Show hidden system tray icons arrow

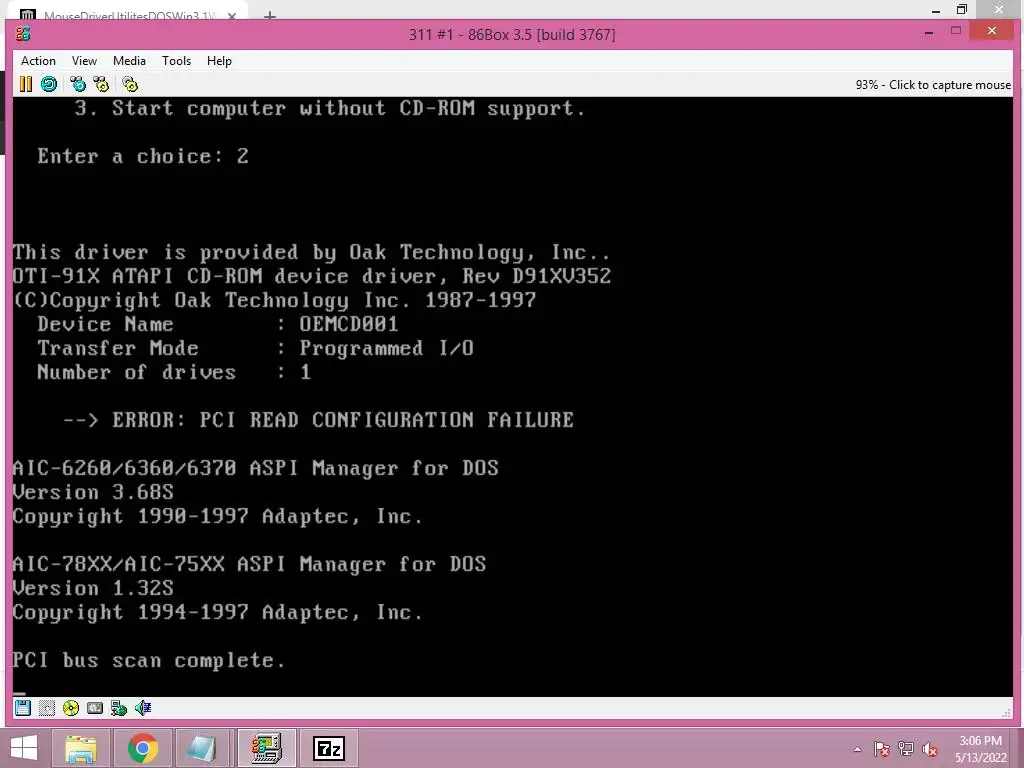[857, 750]
